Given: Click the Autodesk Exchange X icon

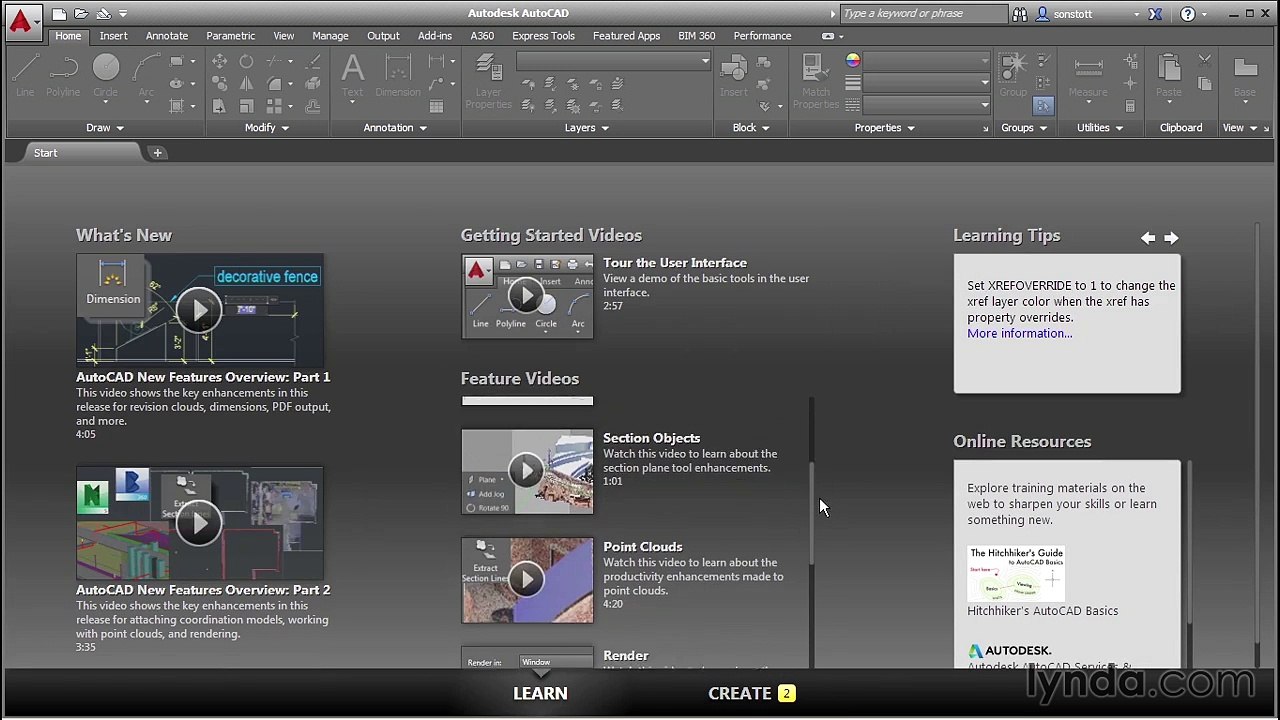Looking at the screenshot, I should pos(1155,14).
